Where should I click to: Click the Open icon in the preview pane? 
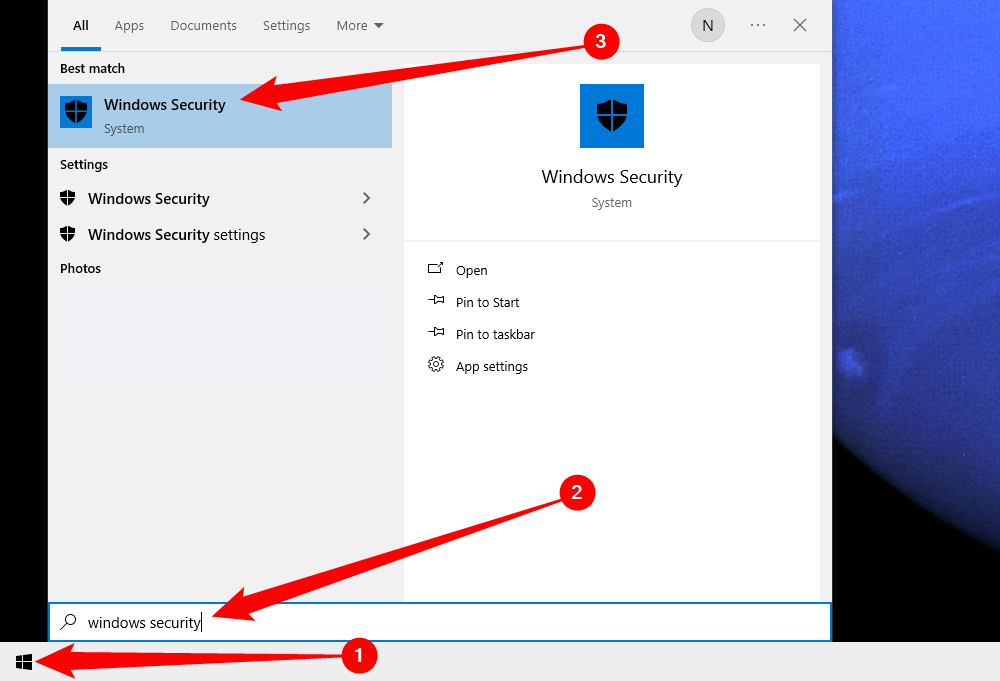[x=435, y=269]
